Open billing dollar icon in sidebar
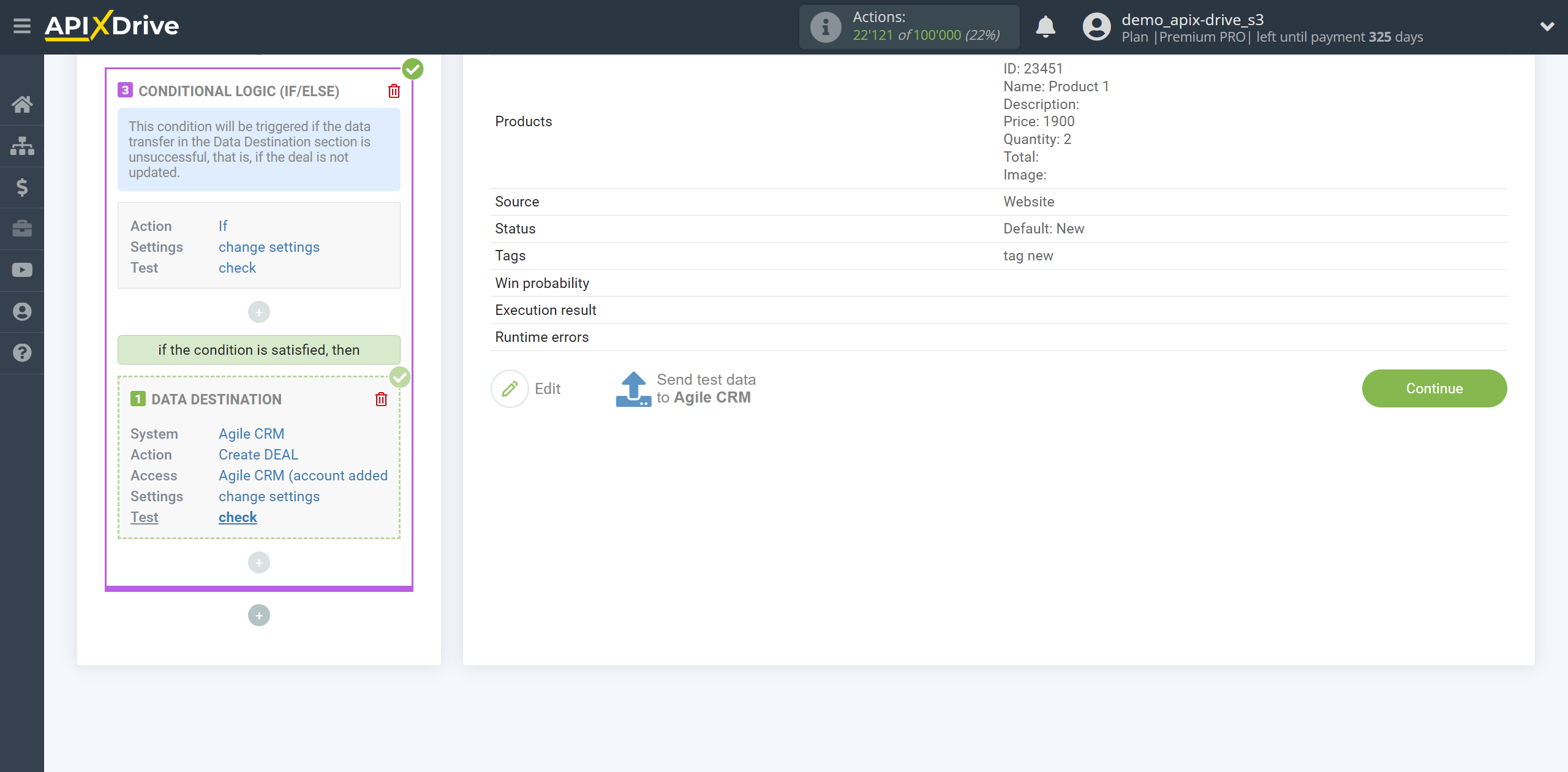Image resolution: width=1568 pixels, height=772 pixels. (x=22, y=187)
